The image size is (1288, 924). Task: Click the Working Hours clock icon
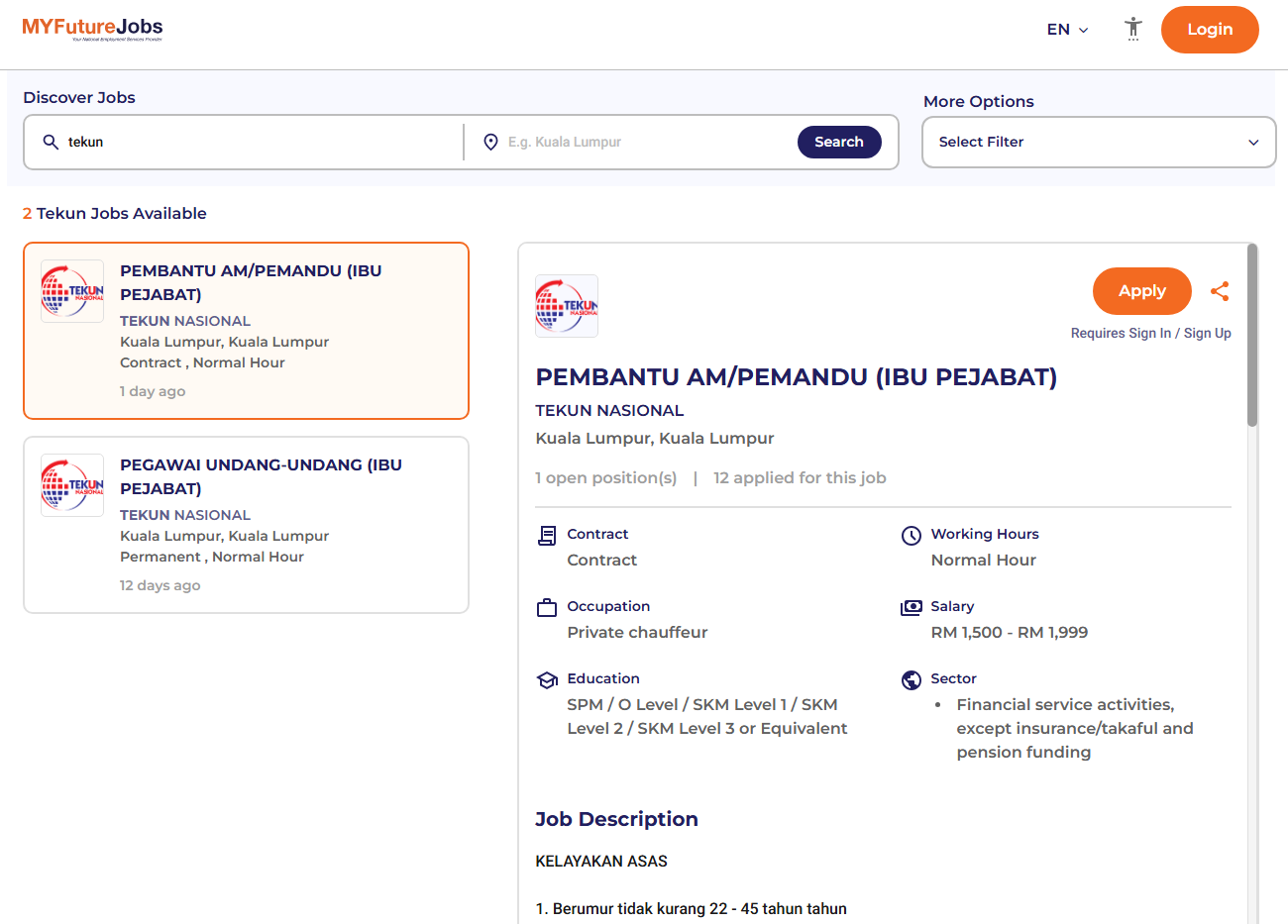pos(912,536)
